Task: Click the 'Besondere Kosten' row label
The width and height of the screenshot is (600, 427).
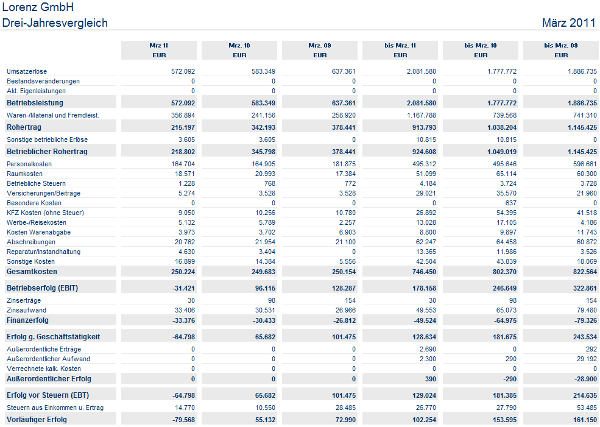Action: [x=34, y=203]
